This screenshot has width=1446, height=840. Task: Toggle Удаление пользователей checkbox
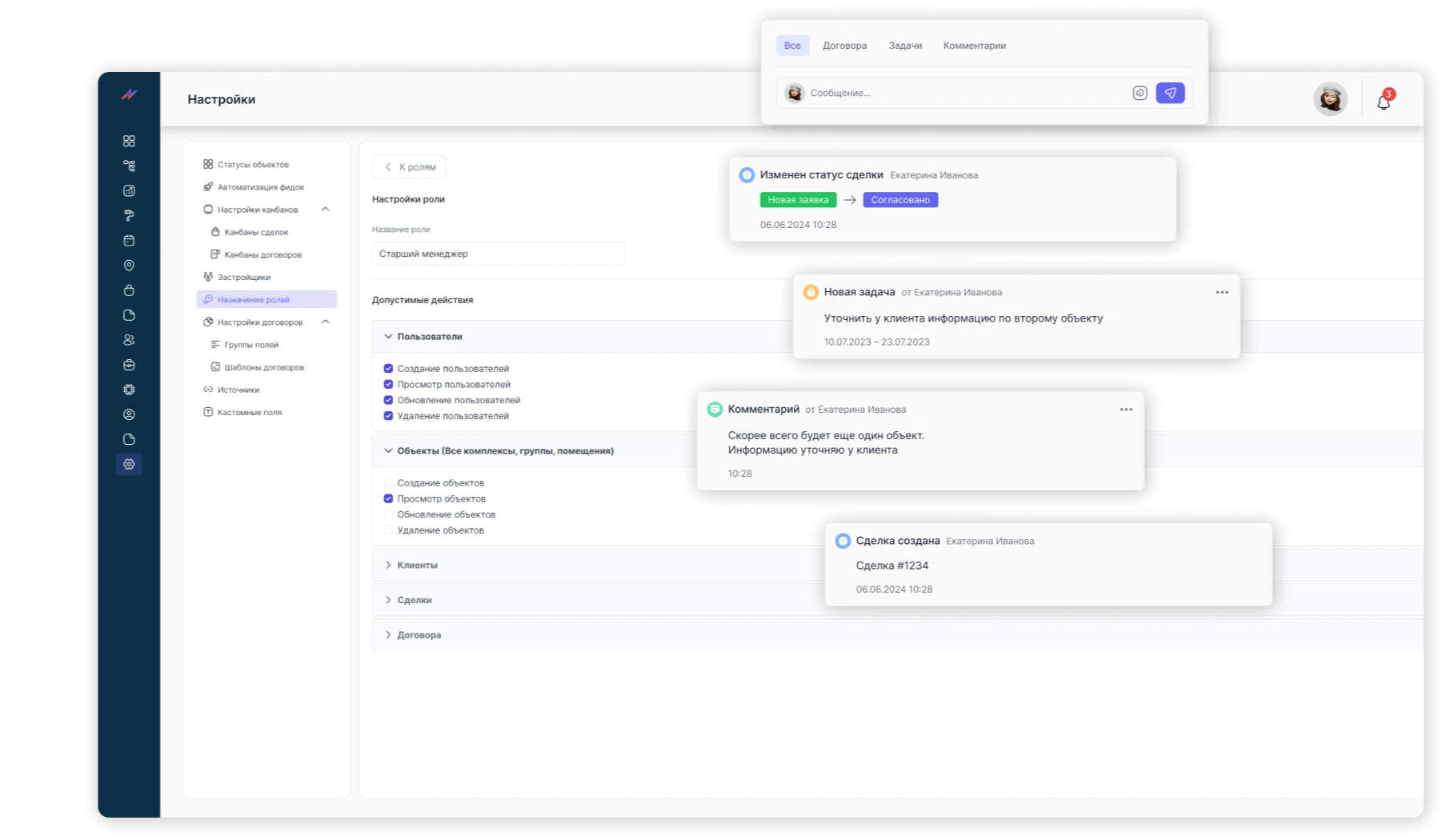click(x=388, y=416)
